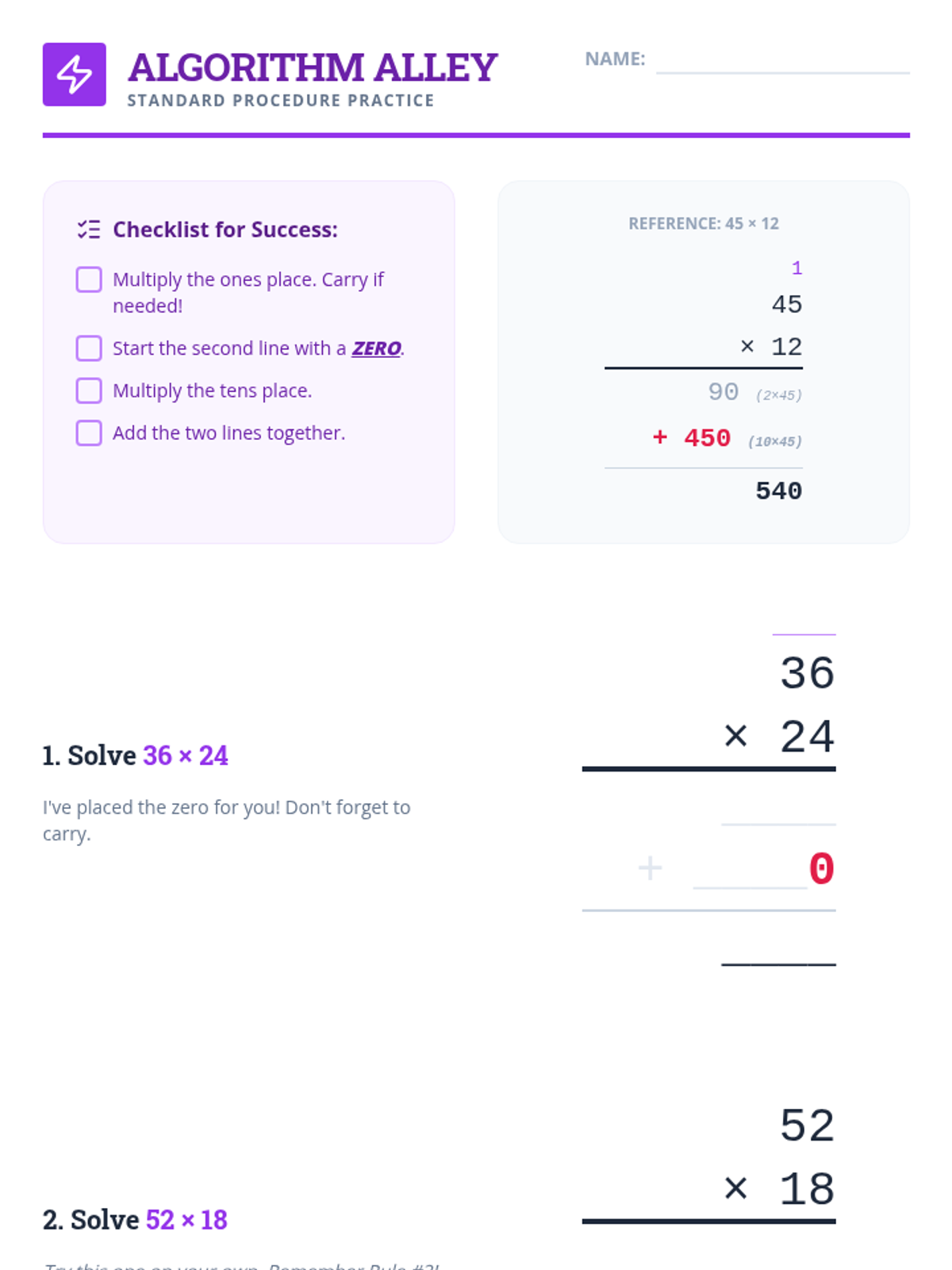Click the purple lightning bolt logo icon

pyautogui.click(x=74, y=75)
